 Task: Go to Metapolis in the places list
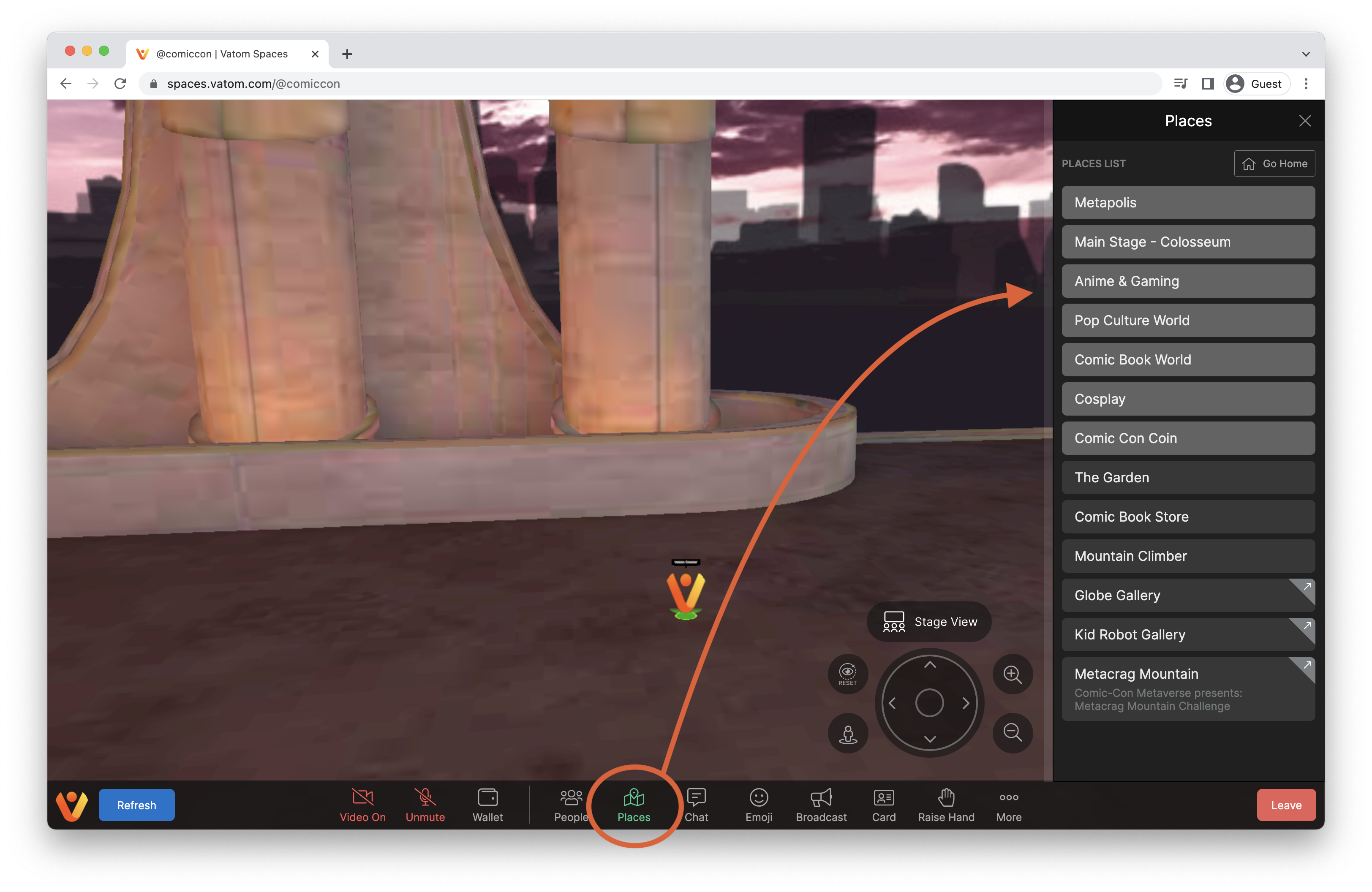click(1188, 203)
